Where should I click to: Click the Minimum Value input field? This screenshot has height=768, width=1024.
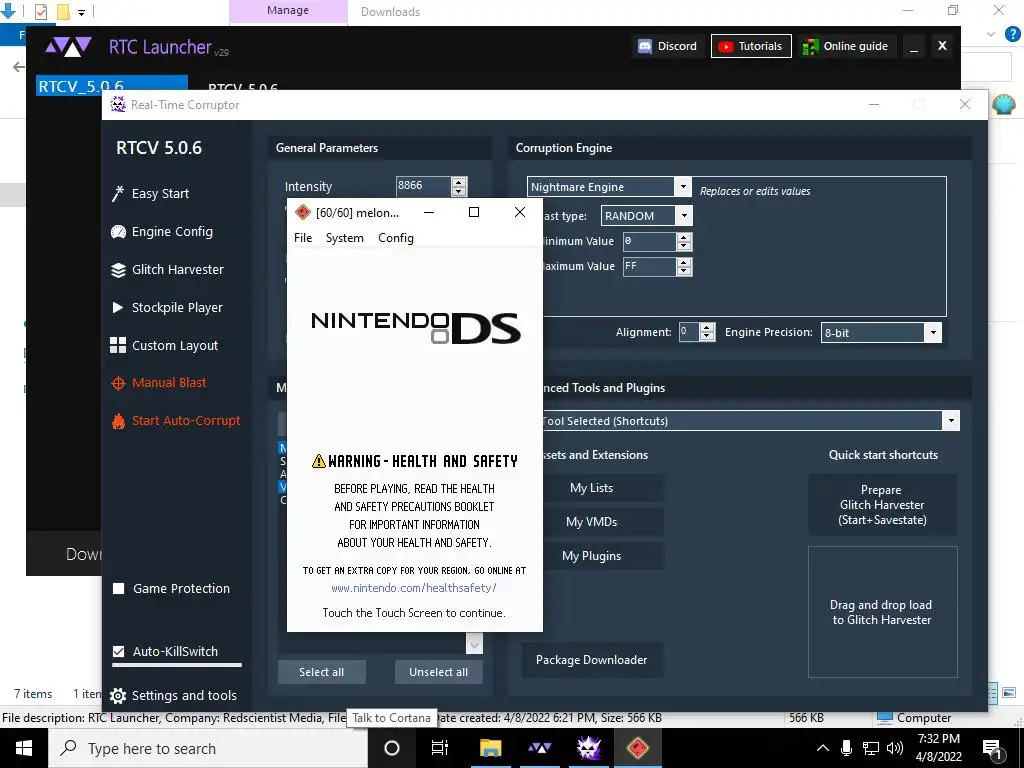(649, 242)
